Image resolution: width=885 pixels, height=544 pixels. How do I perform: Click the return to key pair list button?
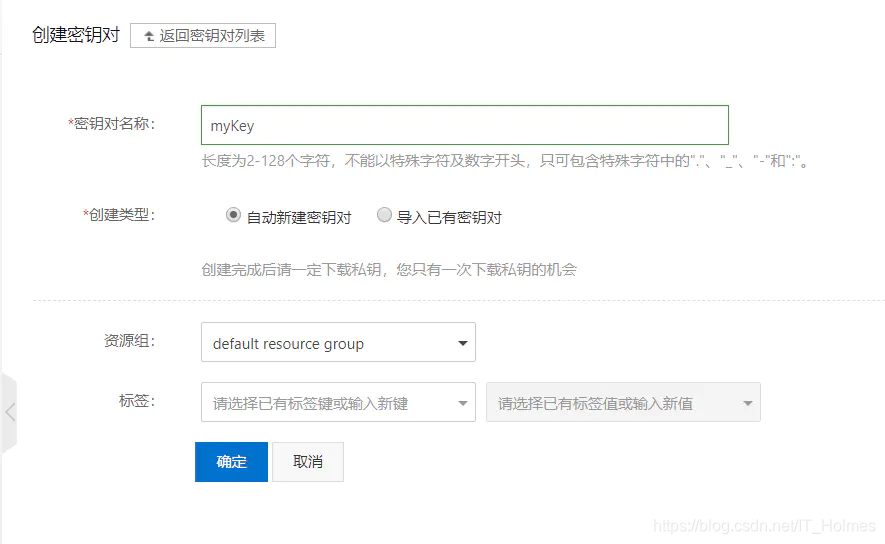click(x=203, y=36)
